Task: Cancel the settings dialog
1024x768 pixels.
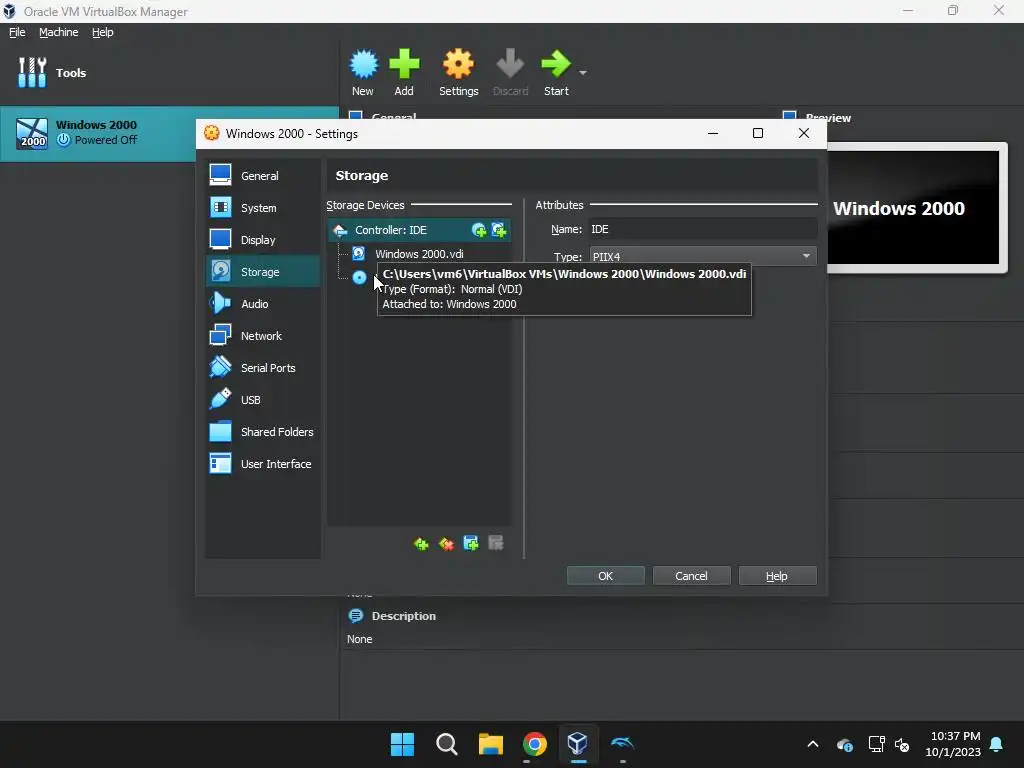Action: (x=691, y=576)
